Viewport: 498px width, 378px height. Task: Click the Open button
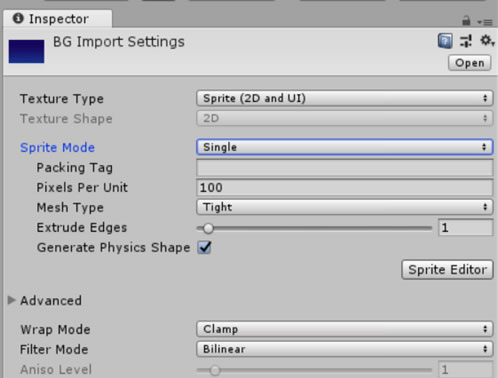(470, 63)
